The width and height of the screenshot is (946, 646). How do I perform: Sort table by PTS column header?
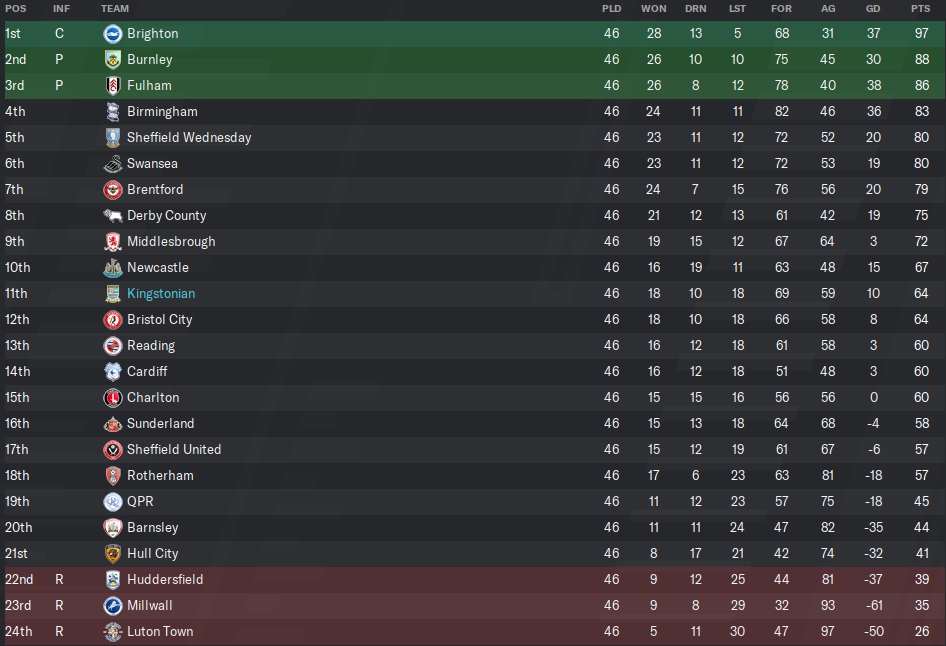tap(920, 8)
